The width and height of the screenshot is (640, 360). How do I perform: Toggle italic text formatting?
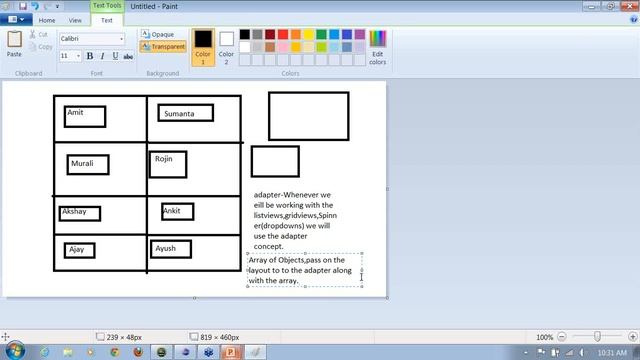(102, 56)
